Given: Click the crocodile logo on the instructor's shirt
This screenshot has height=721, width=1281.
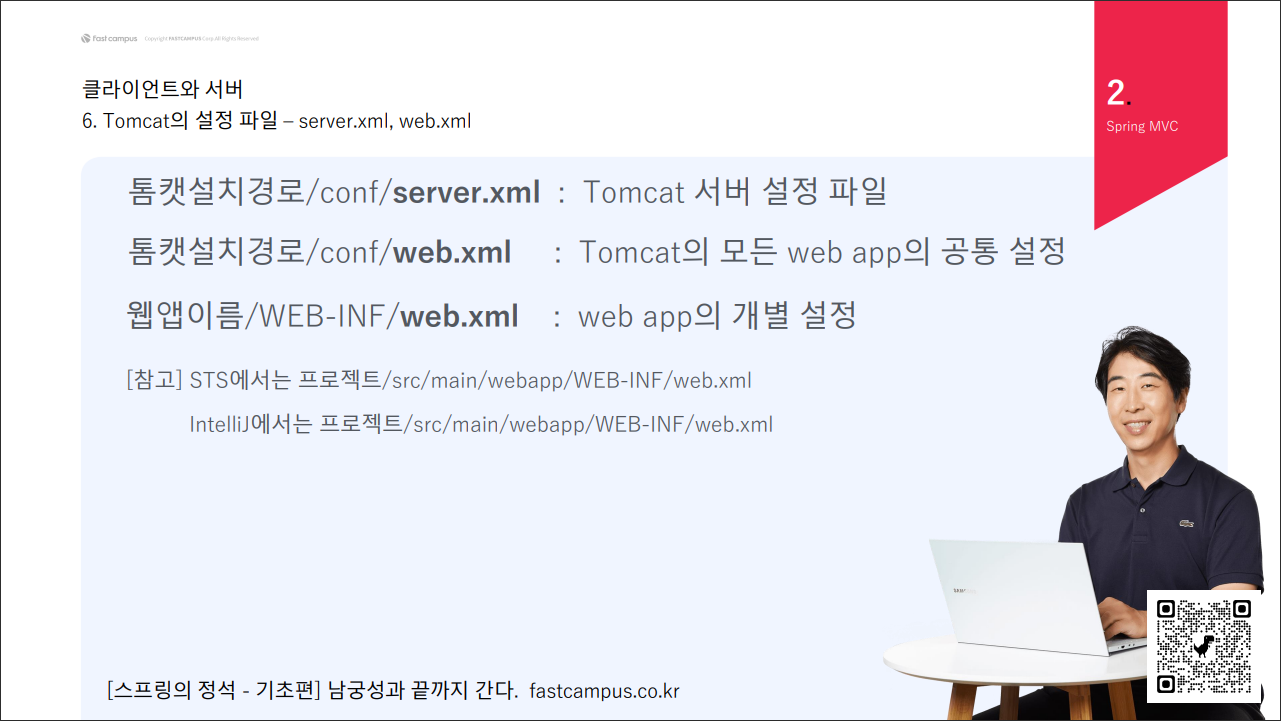Looking at the screenshot, I should 1187,524.
